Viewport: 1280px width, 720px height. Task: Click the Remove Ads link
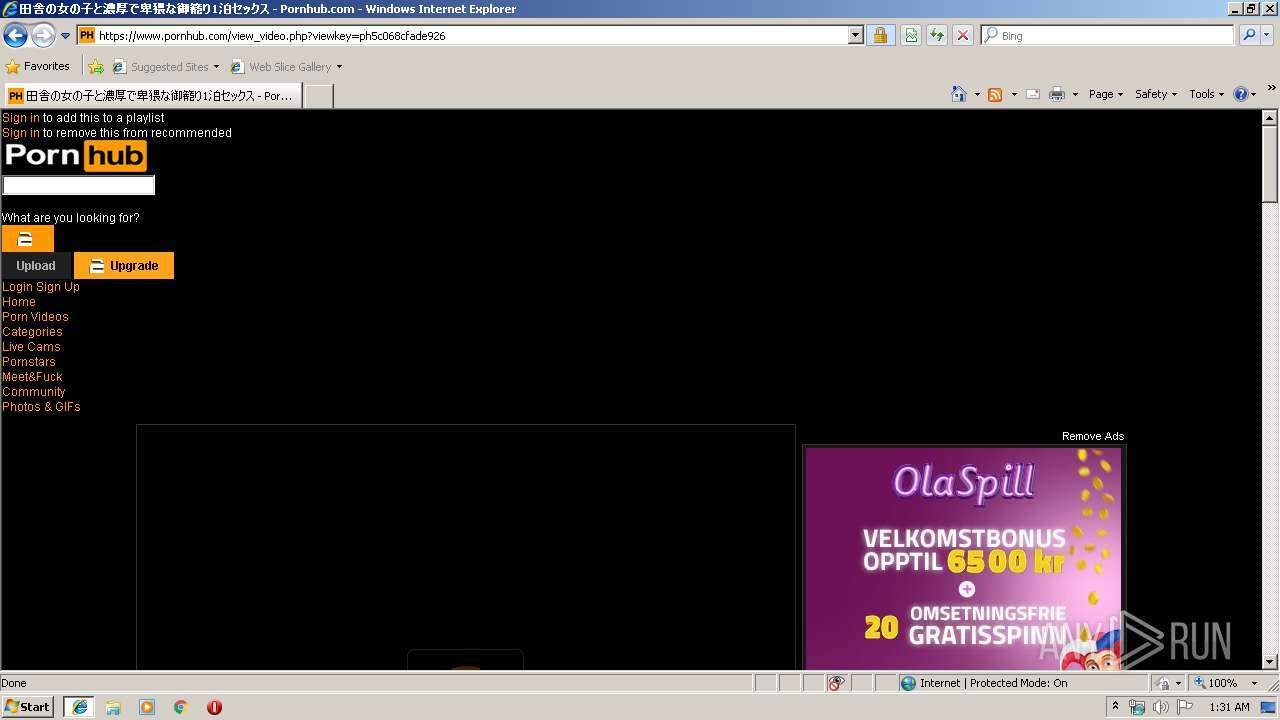pyautogui.click(x=1093, y=436)
